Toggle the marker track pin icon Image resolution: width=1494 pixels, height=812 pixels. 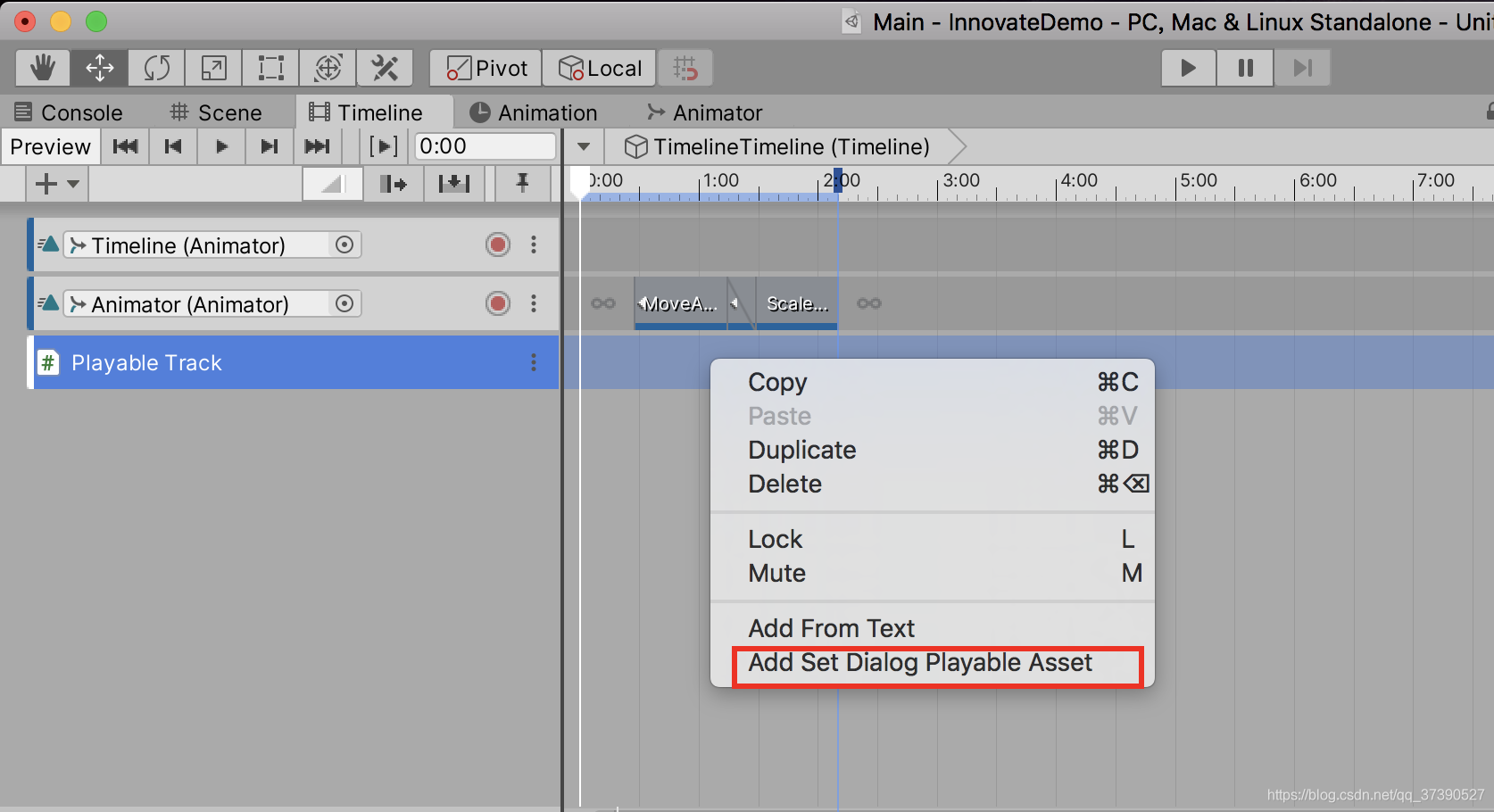523,184
